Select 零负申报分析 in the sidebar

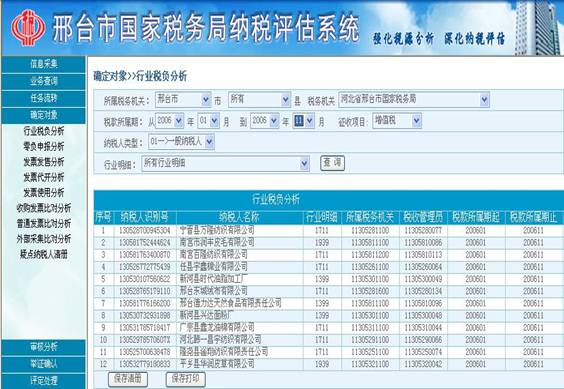click(44, 146)
